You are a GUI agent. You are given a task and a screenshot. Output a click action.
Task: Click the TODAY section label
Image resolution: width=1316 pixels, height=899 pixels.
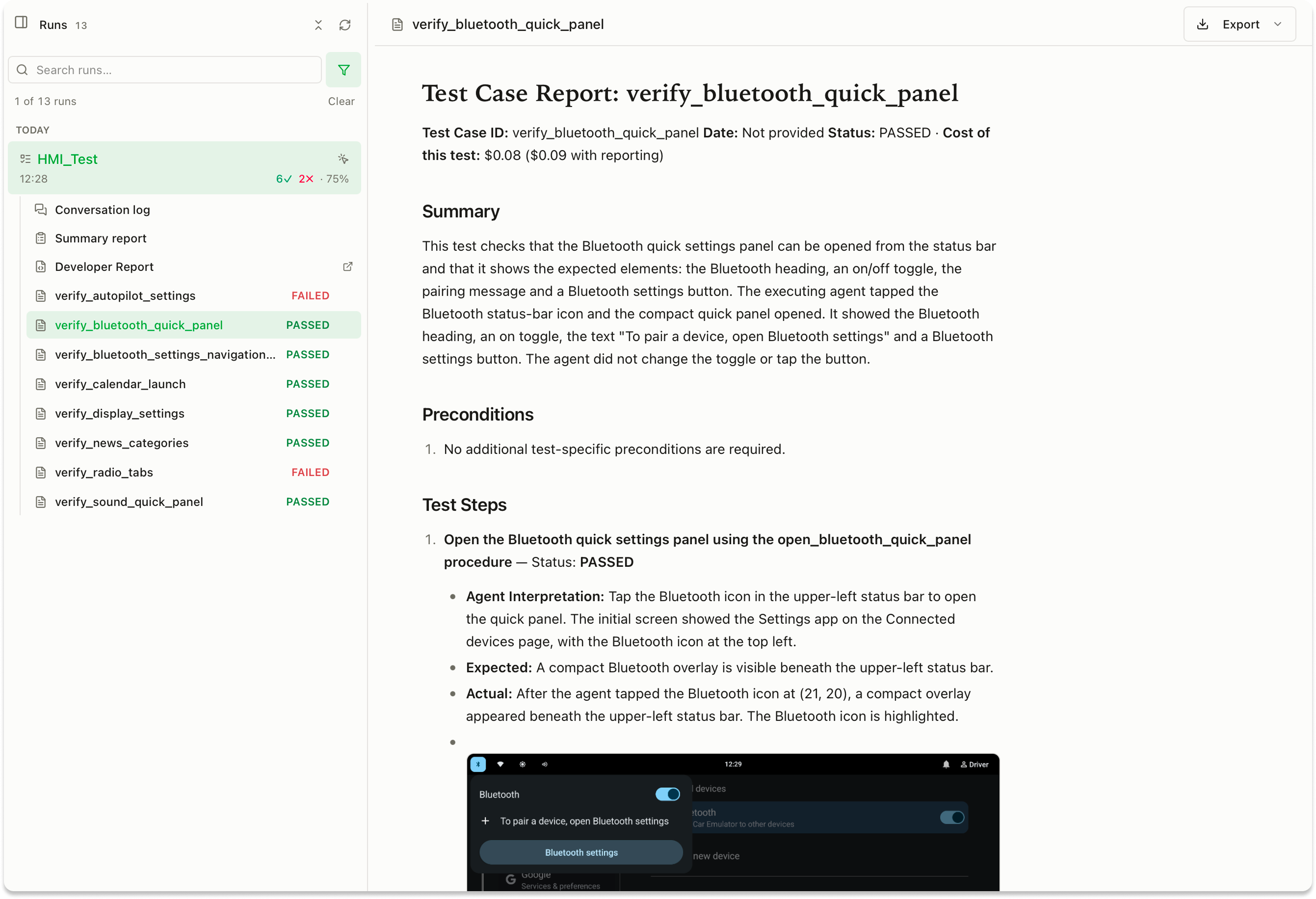pyautogui.click(x=32, y=130)
